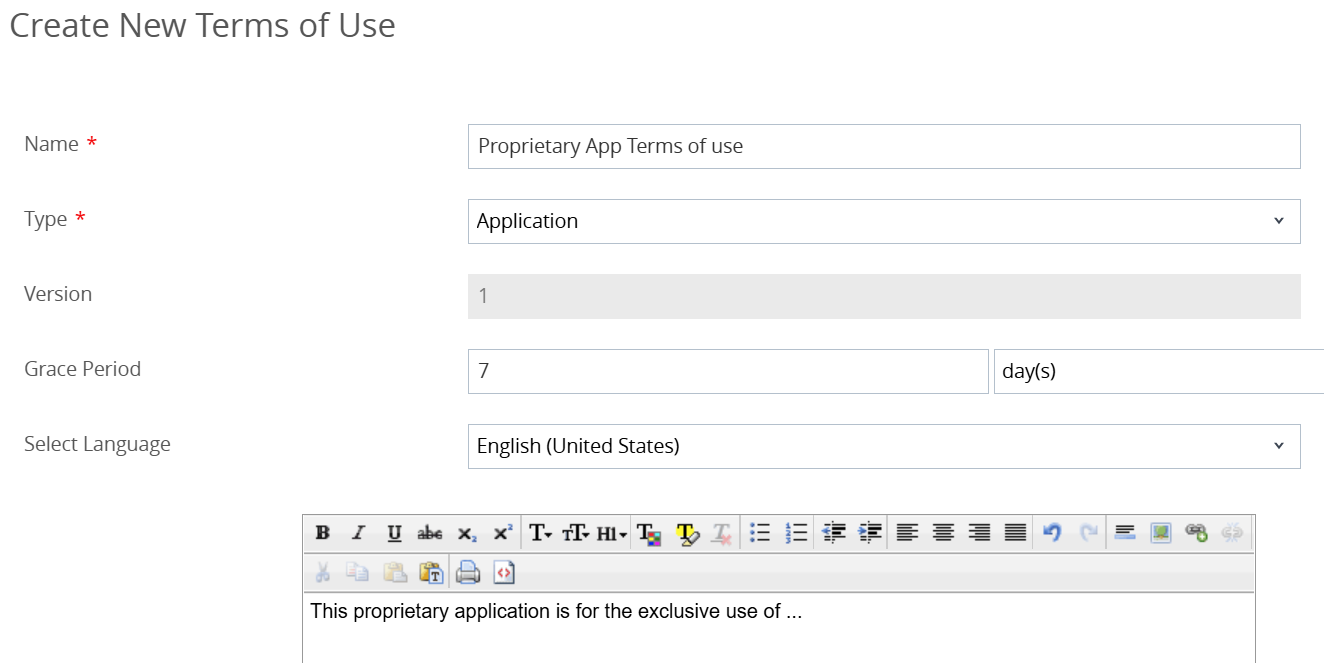Click the Grace Period input field
Screen dimensions: 1324x663
(x=727, y=371)
